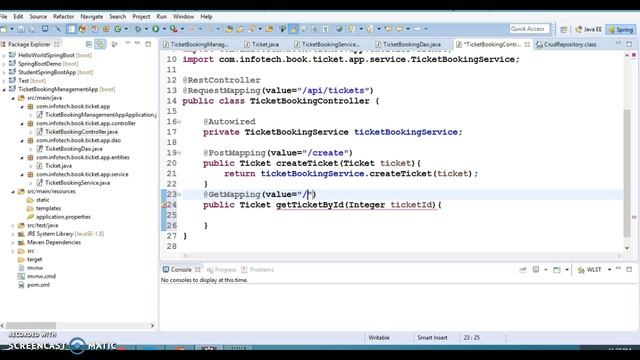
Task: Open the Window menu
Action: tap(183, 17)
